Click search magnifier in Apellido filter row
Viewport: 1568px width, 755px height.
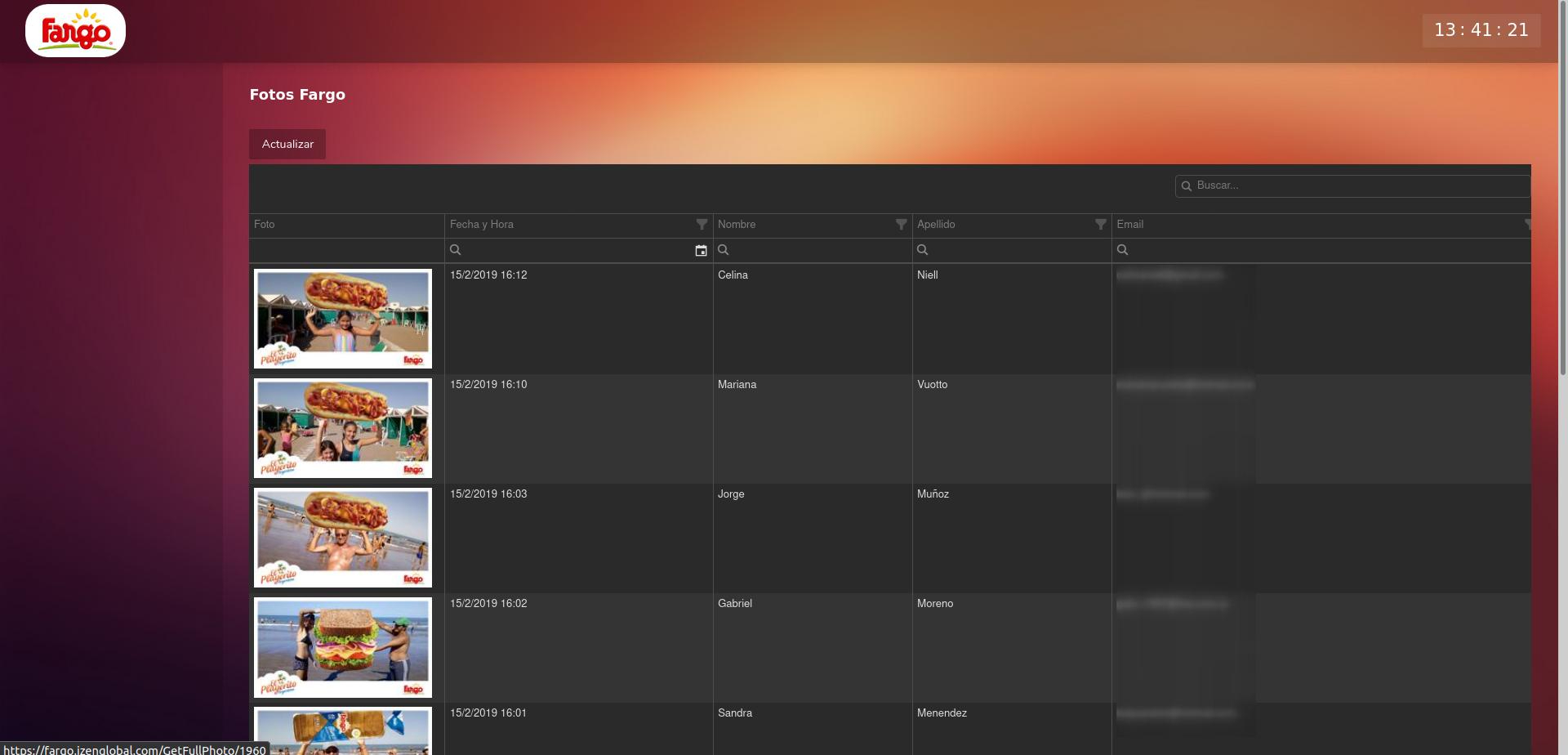click(x=923, y=250)
